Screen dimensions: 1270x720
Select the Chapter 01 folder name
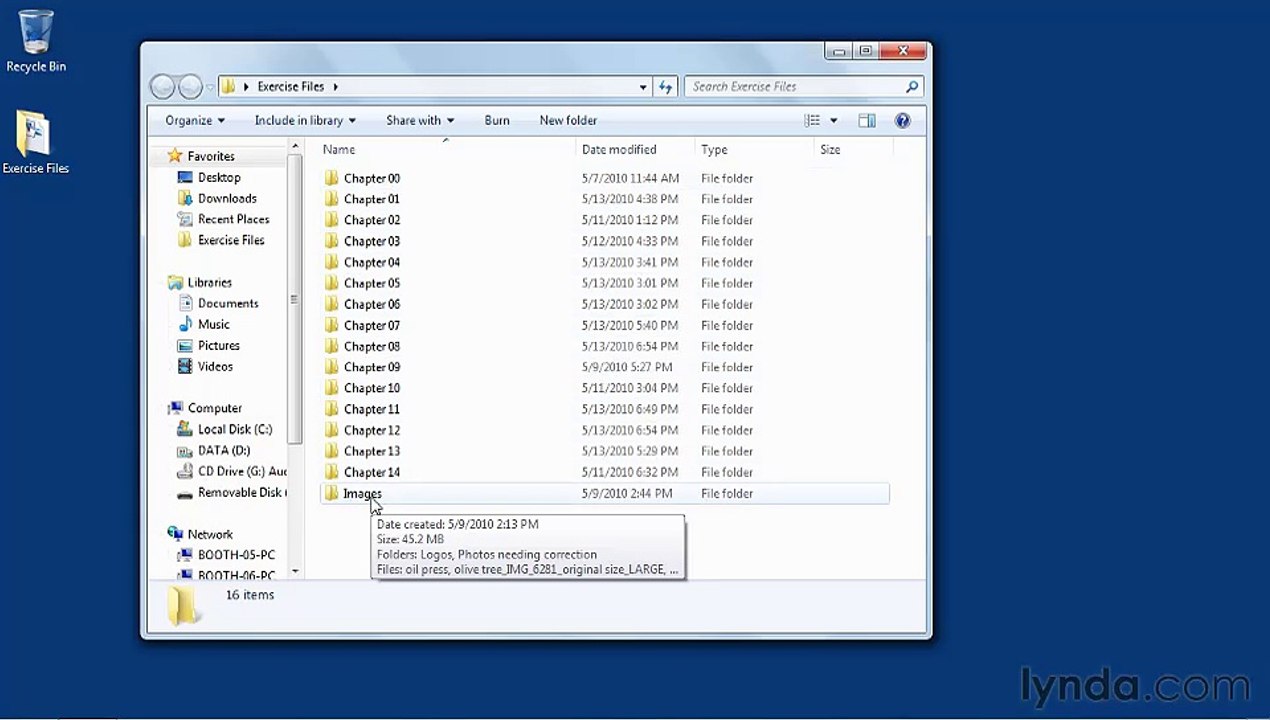[372, 199]
